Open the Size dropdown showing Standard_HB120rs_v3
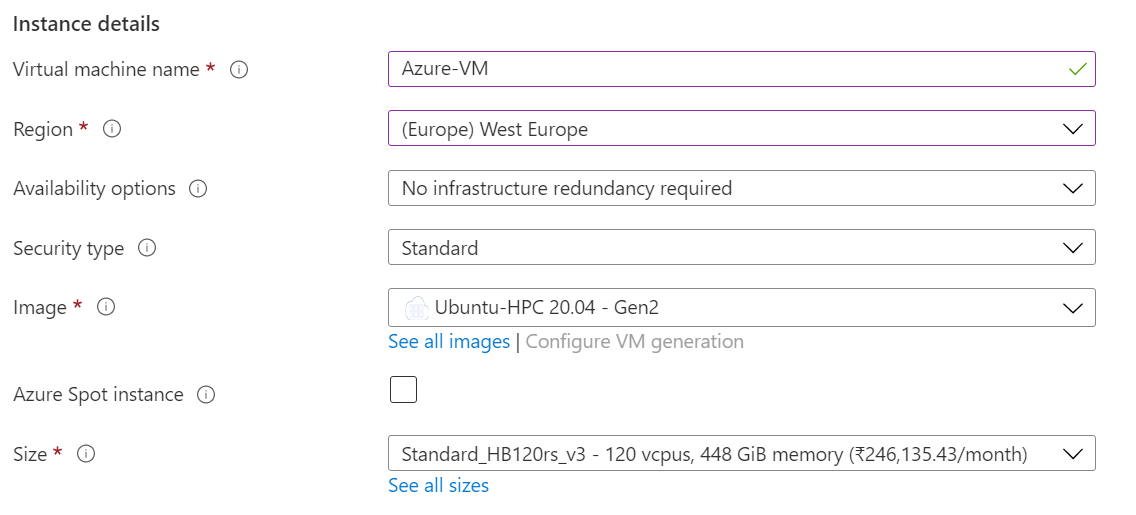 (741, 454)
